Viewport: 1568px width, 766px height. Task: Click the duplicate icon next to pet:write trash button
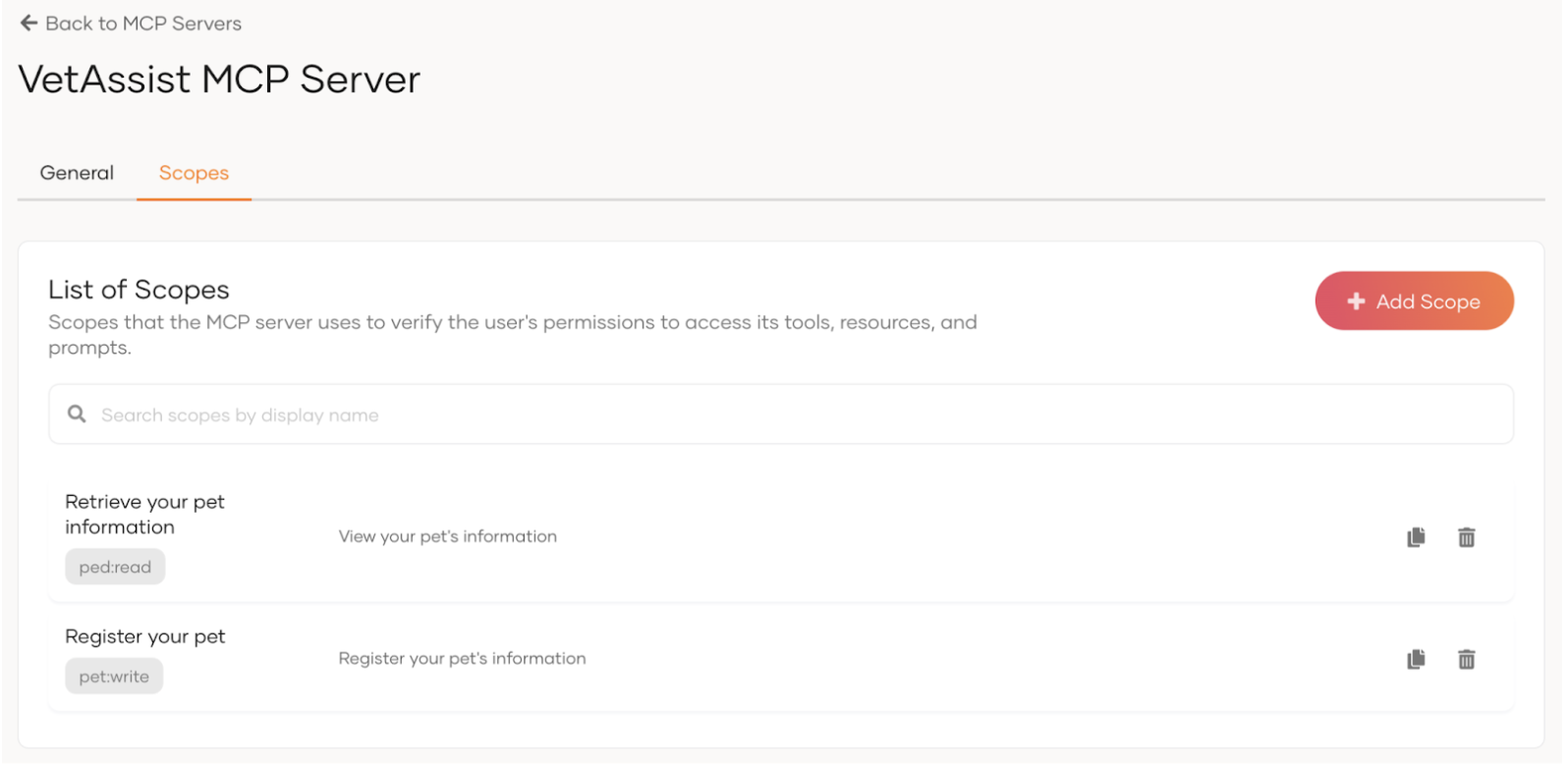click(1415, 659)
